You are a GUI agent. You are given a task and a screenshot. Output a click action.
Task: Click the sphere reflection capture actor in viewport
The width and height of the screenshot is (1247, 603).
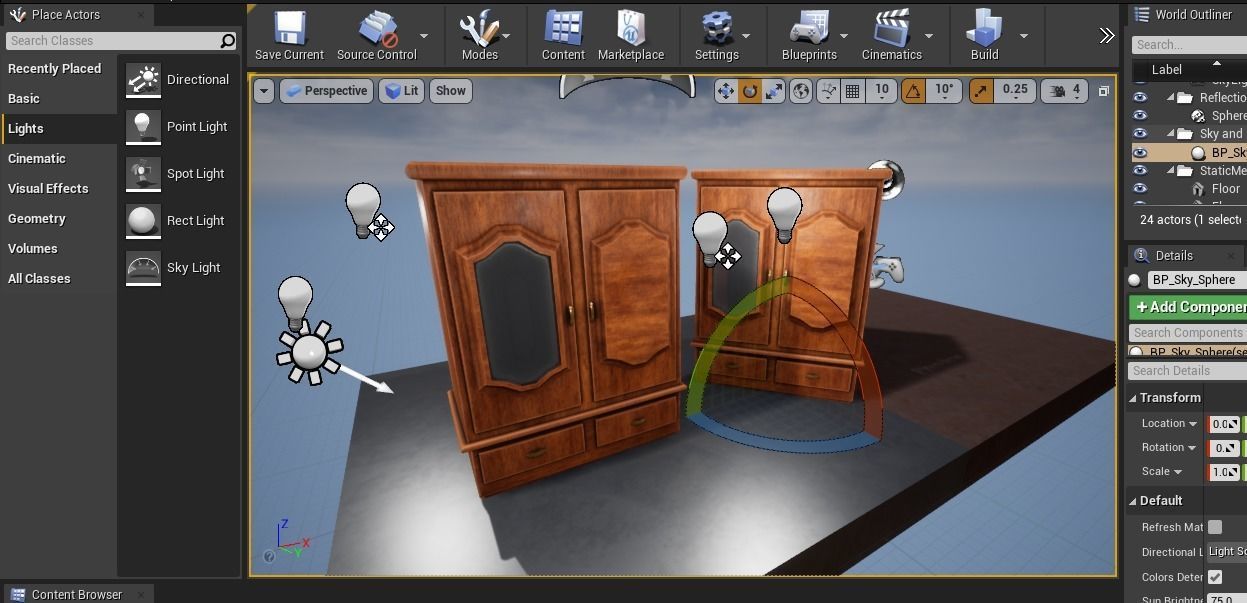886,179
